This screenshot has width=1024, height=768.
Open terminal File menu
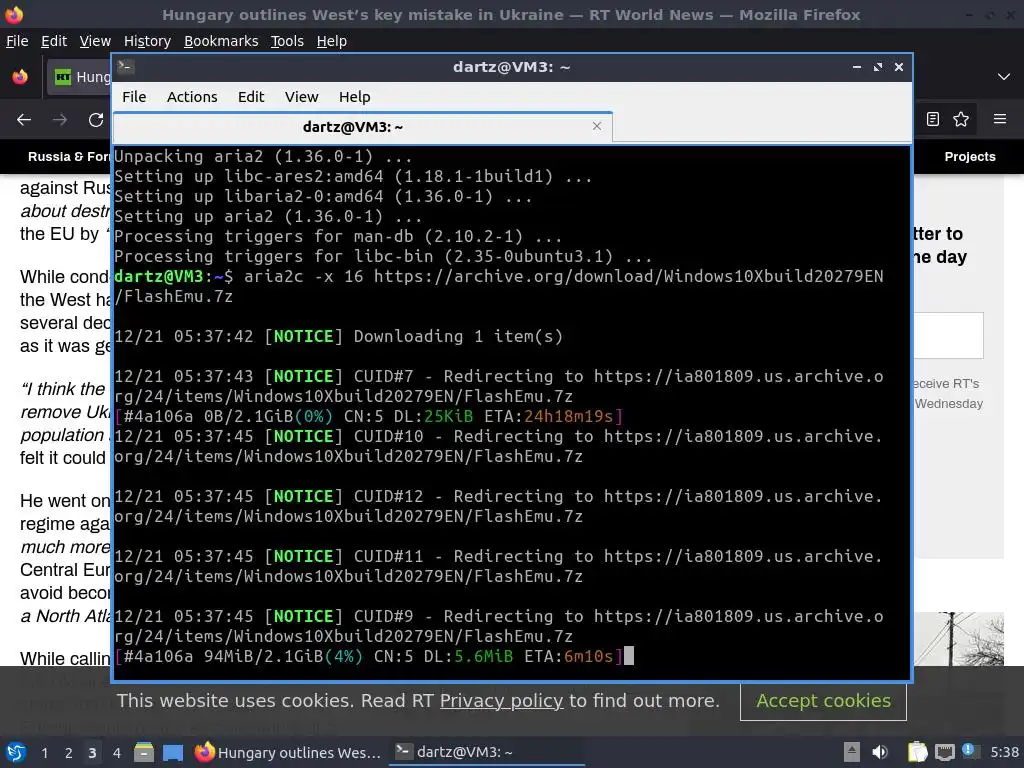(134, 97)
